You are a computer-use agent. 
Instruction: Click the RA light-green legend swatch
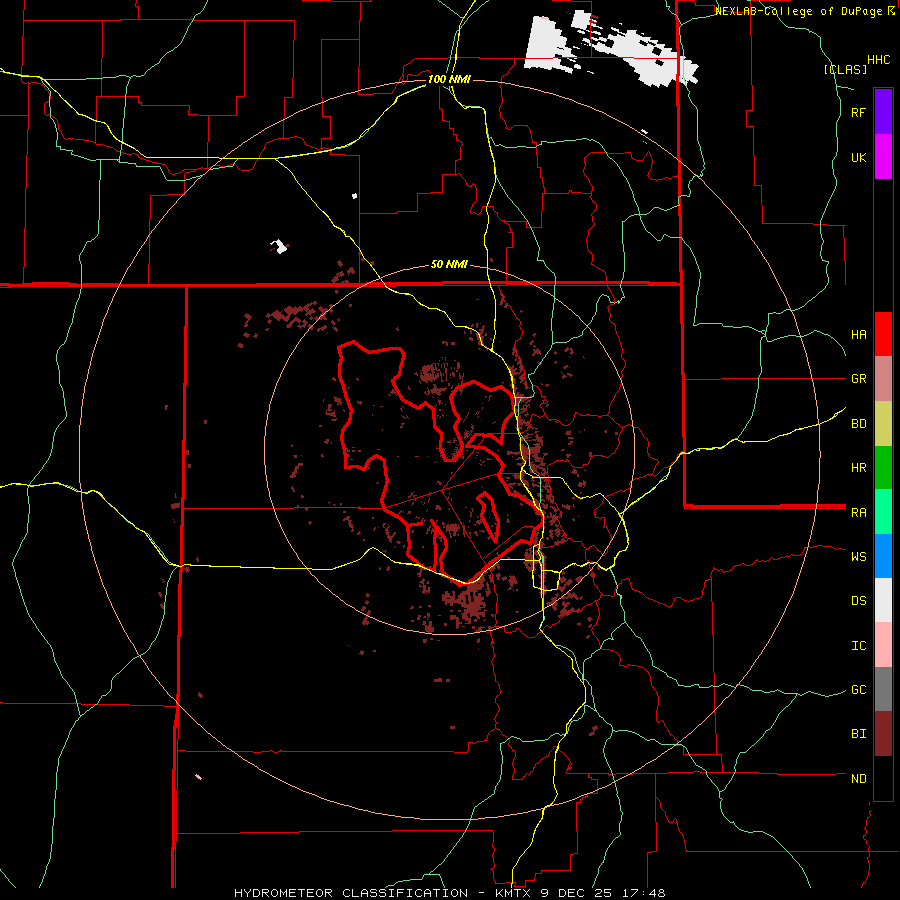coord(883,512)
